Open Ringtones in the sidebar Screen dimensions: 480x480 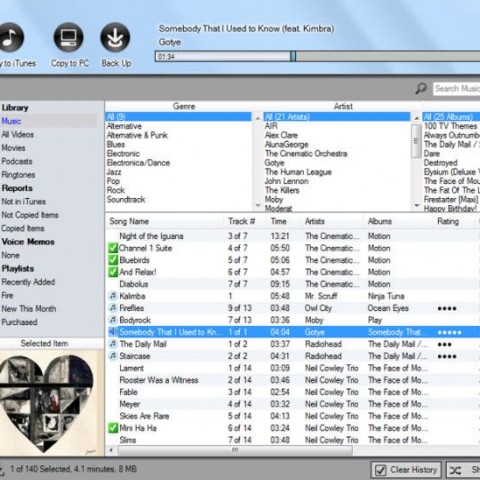[x=18, y=174]
